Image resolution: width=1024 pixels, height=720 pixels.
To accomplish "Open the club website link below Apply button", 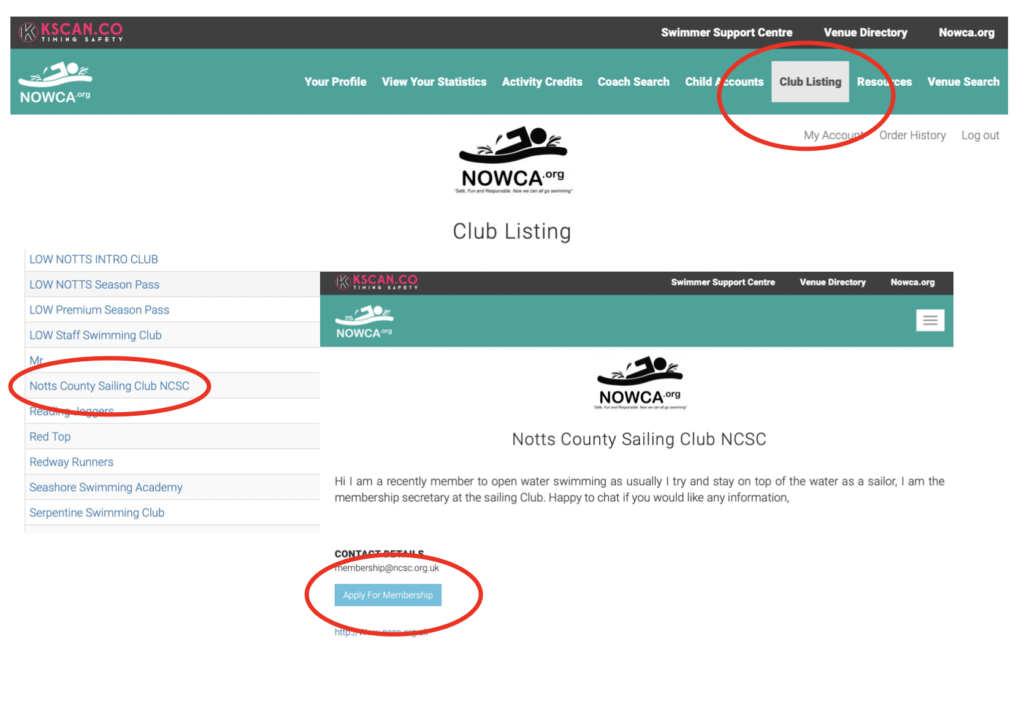I will coord(381,632).
